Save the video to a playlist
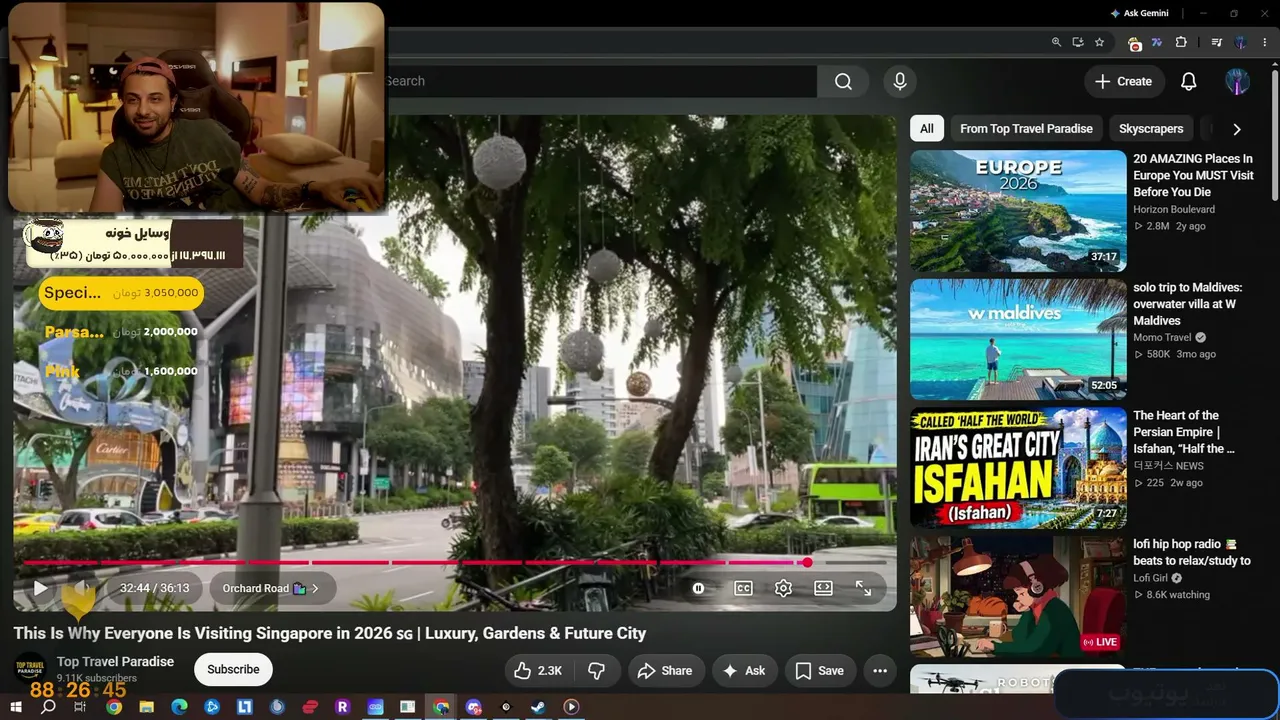 [820, 670]
